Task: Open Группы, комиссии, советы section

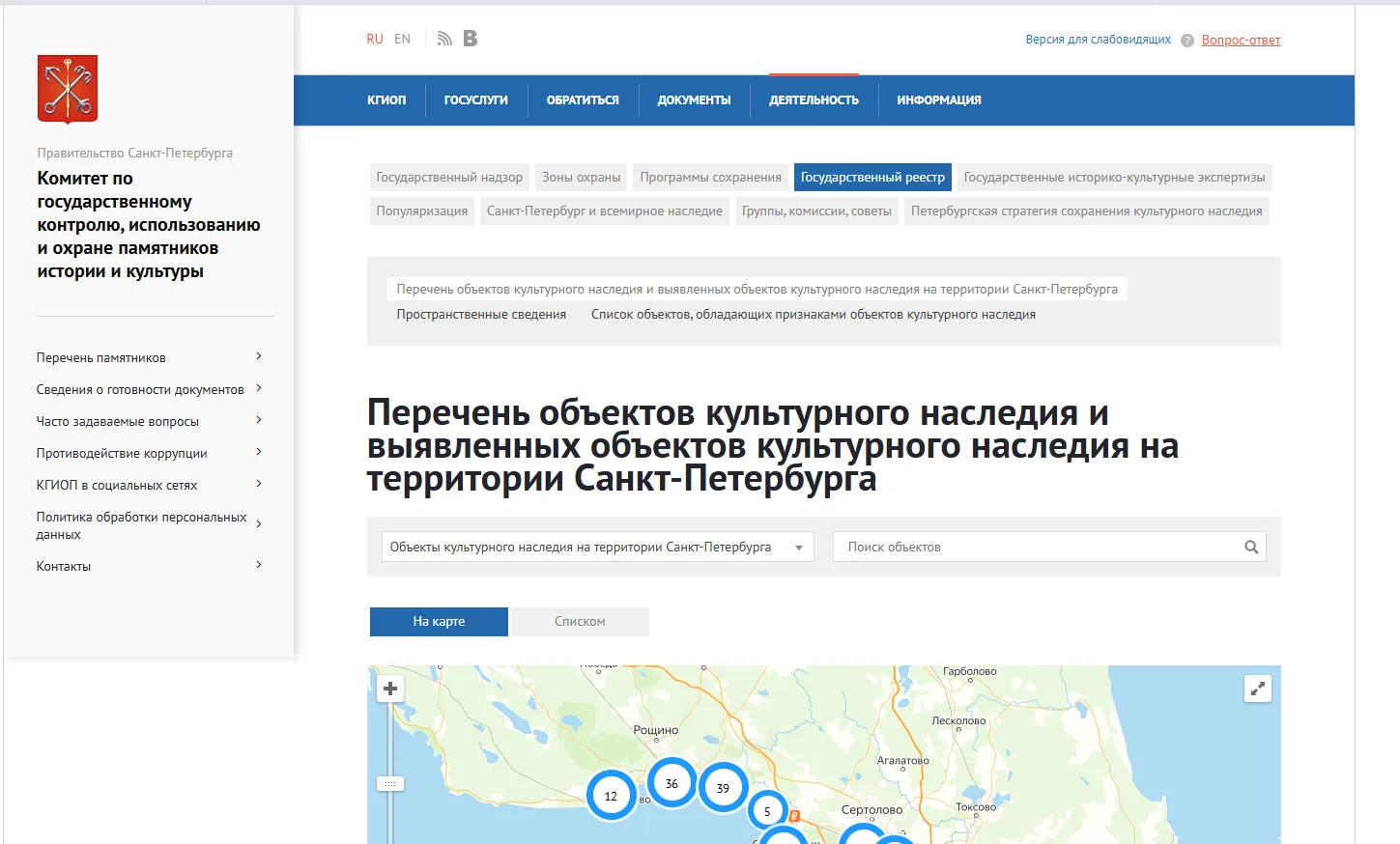Action: pos(816,211)
